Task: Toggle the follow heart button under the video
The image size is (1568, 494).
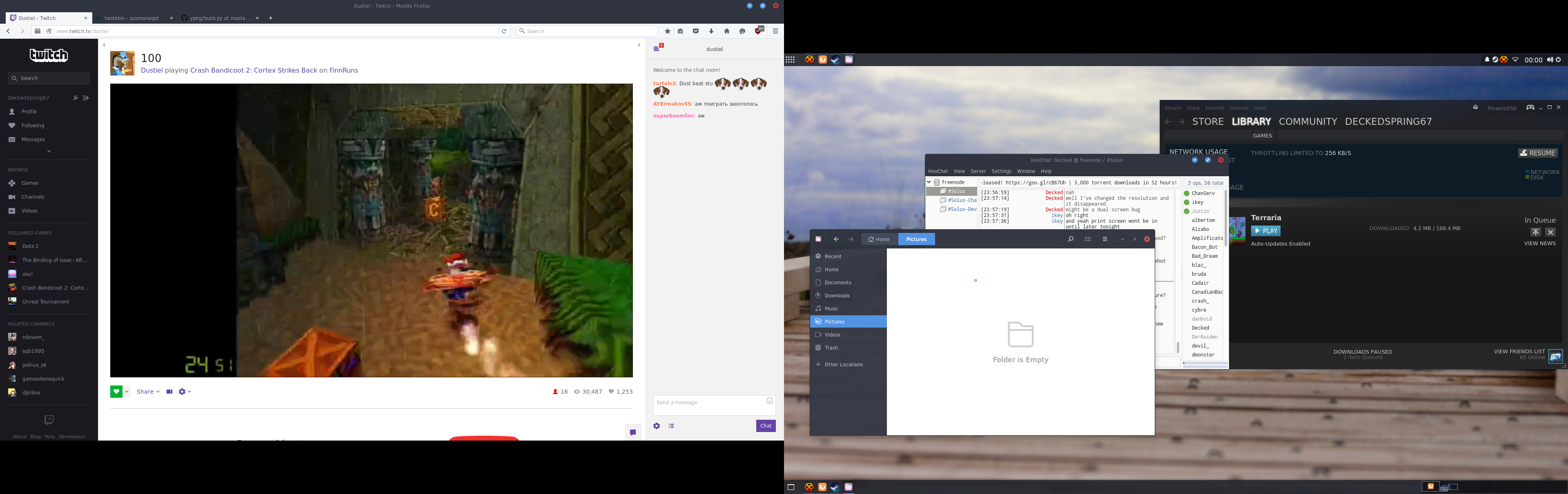Action: point(116,392)
